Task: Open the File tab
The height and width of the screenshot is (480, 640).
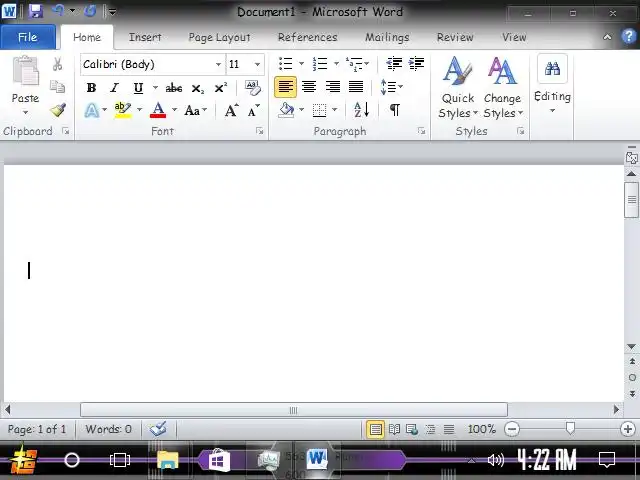Action: [x=28, y=37]
